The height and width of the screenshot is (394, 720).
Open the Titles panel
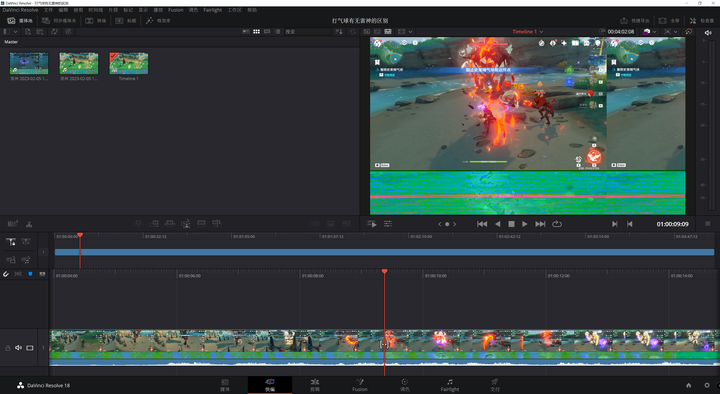tap(125, 21)
